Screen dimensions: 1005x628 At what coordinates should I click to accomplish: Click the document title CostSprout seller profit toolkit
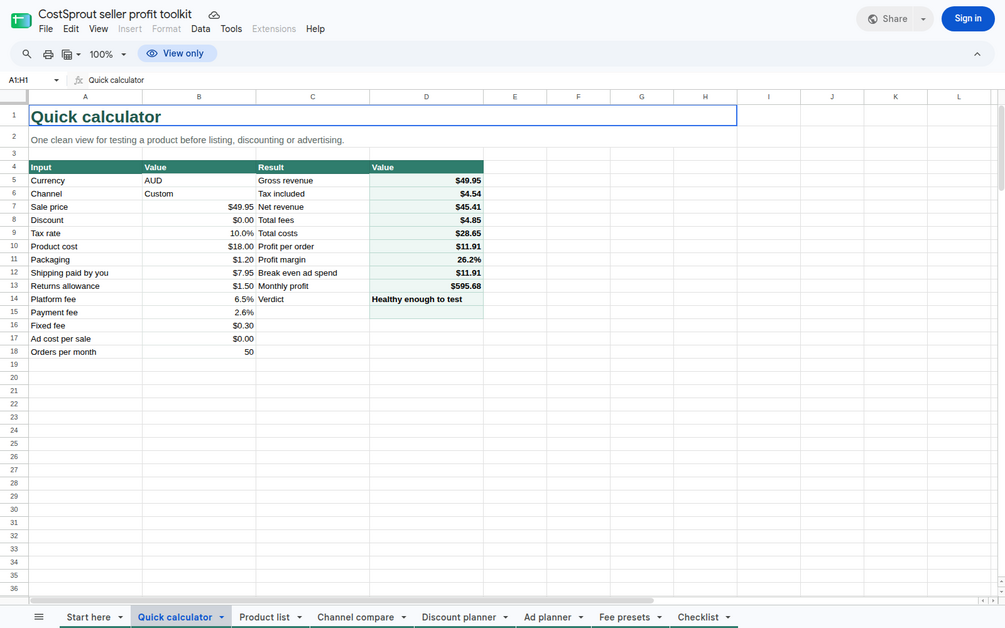pos(115,14)
